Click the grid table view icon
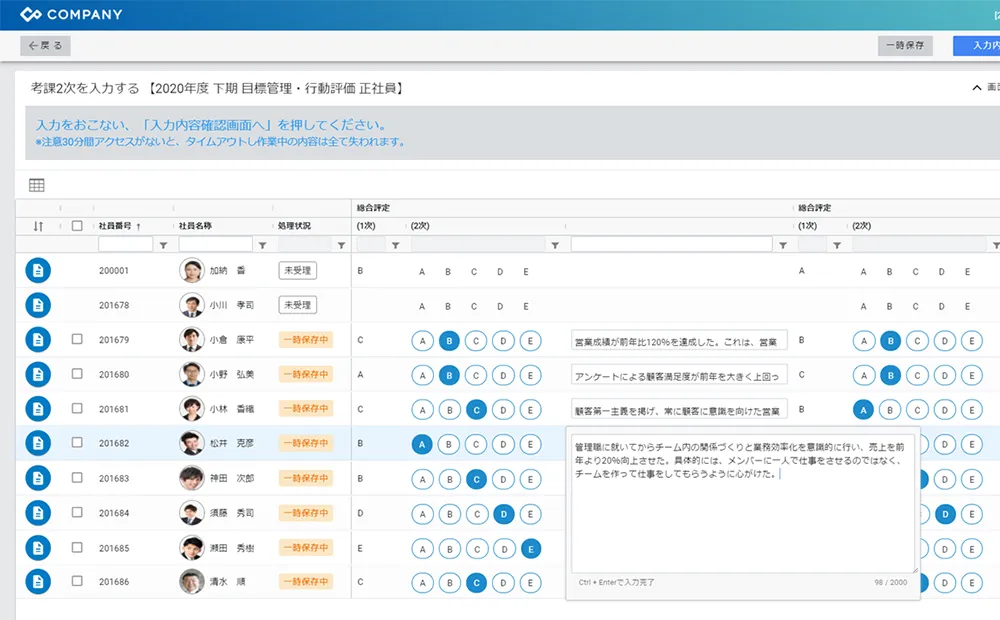This screenshot has height=620, width=1000. pyautogui.click(x=37, y=185)
